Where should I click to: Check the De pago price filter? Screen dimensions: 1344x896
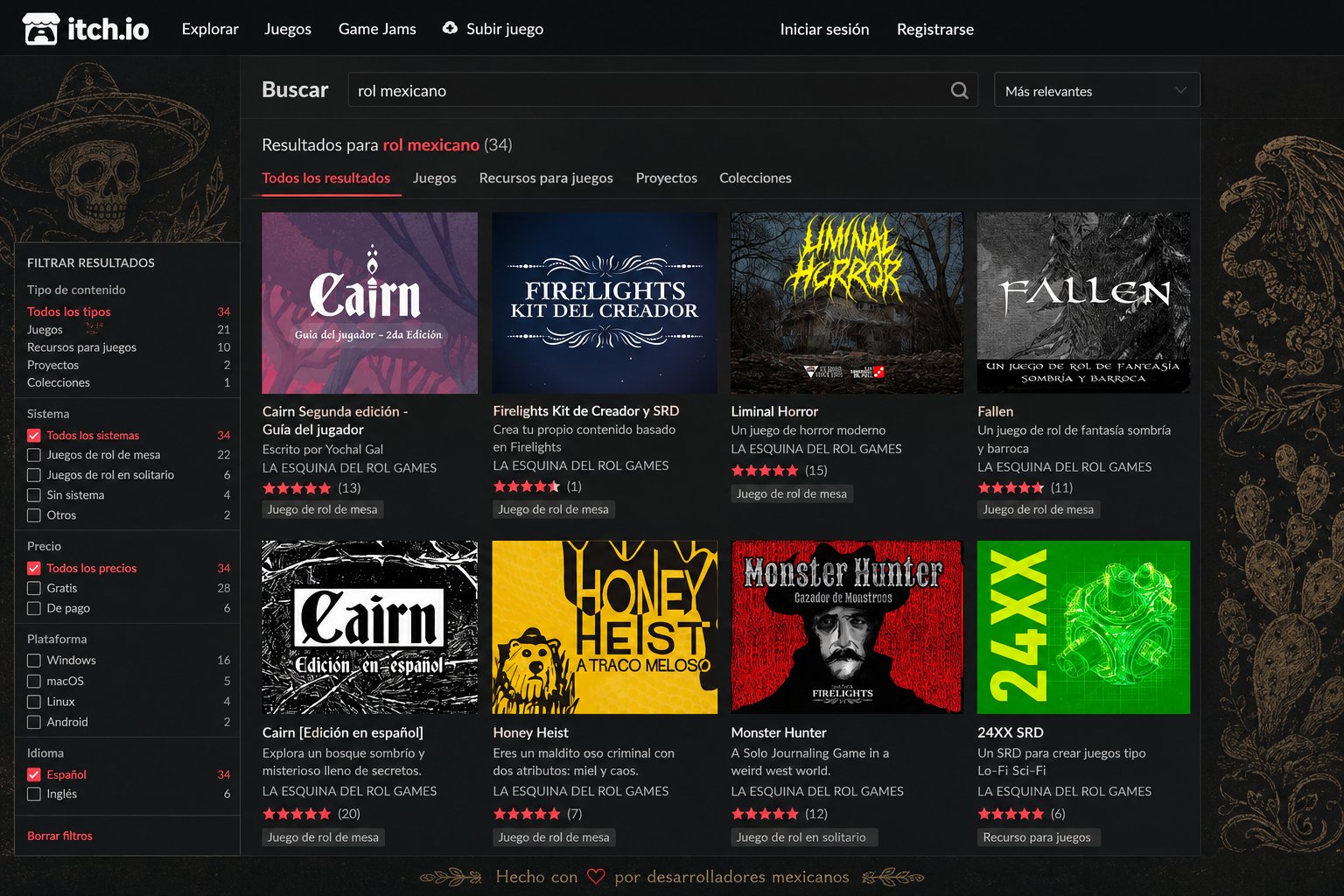coord(34,608)
